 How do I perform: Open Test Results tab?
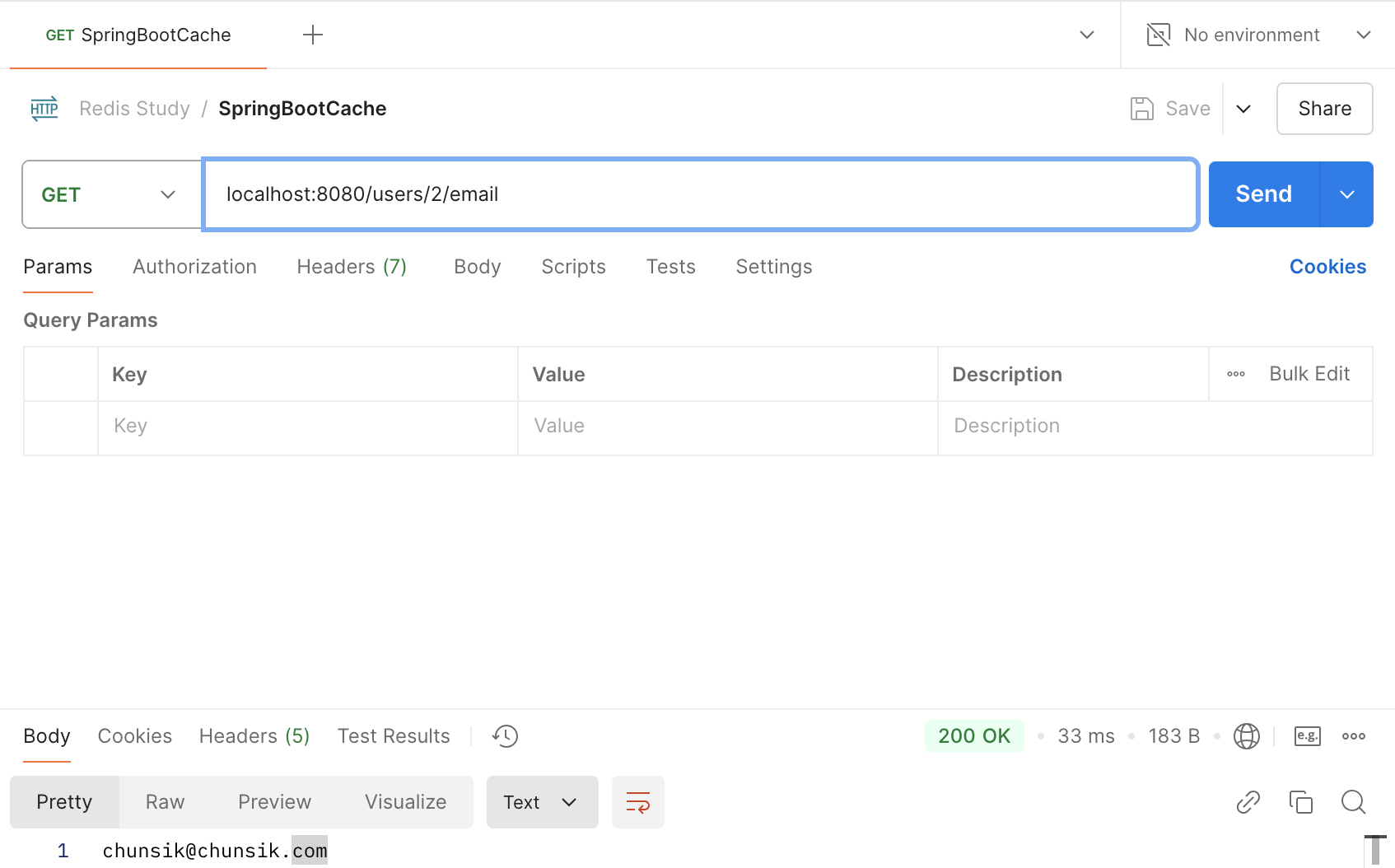pos(394,736)
